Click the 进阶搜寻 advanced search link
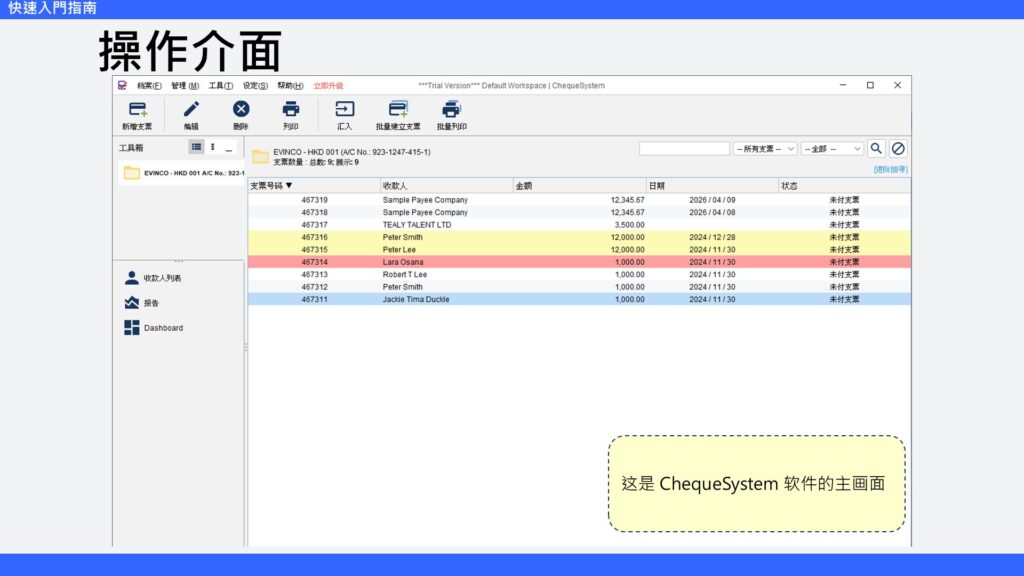This screenshot has width=1024, height=576. (890, 169)
